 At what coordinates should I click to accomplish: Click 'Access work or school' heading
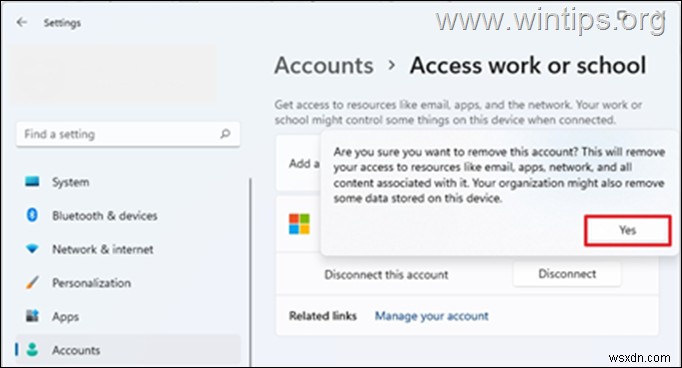pyautogui.click(x=528, y=66)
